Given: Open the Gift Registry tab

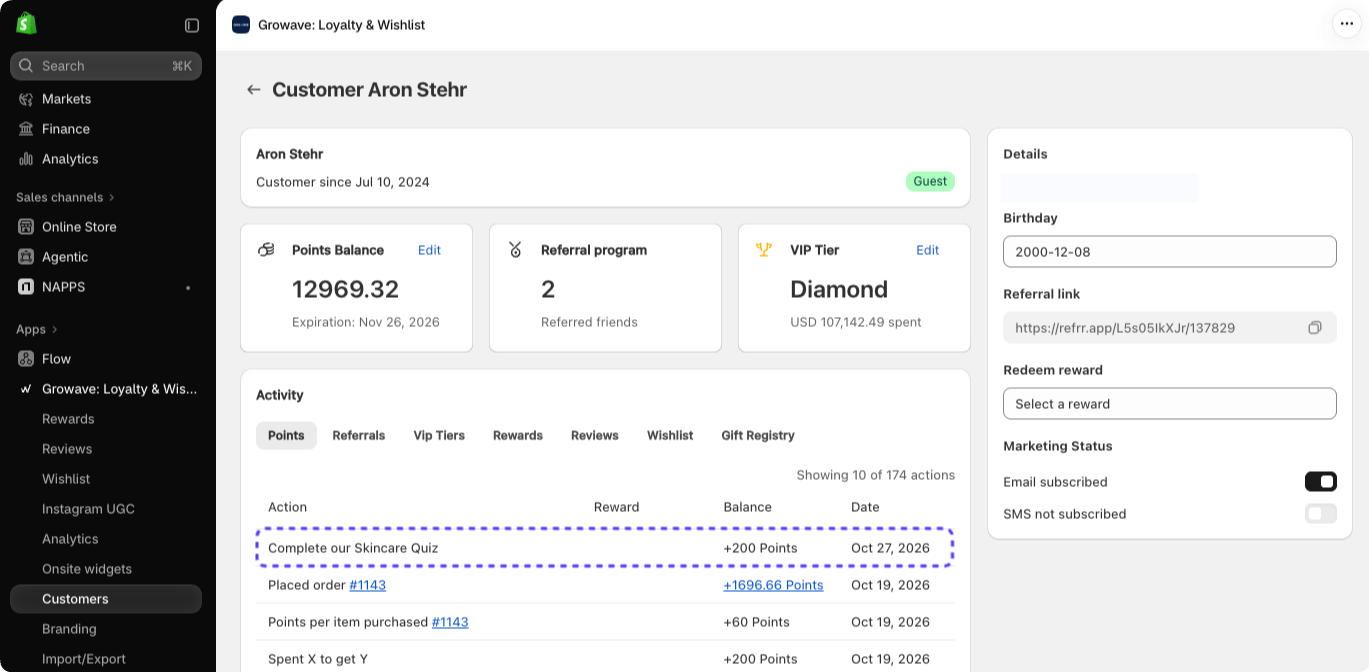Looking at the screenshot, I should click(758, 435).
